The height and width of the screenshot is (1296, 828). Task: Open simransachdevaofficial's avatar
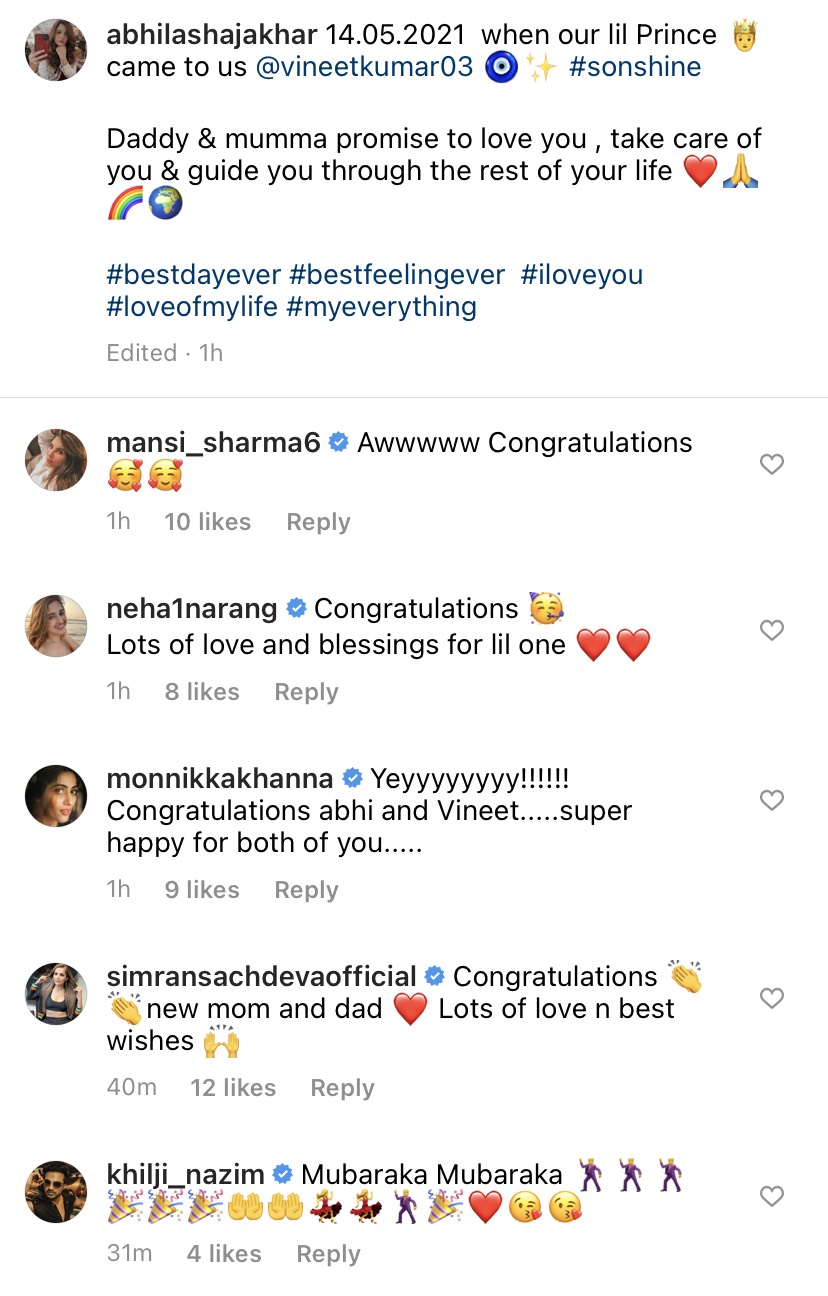tap(56, 994)
